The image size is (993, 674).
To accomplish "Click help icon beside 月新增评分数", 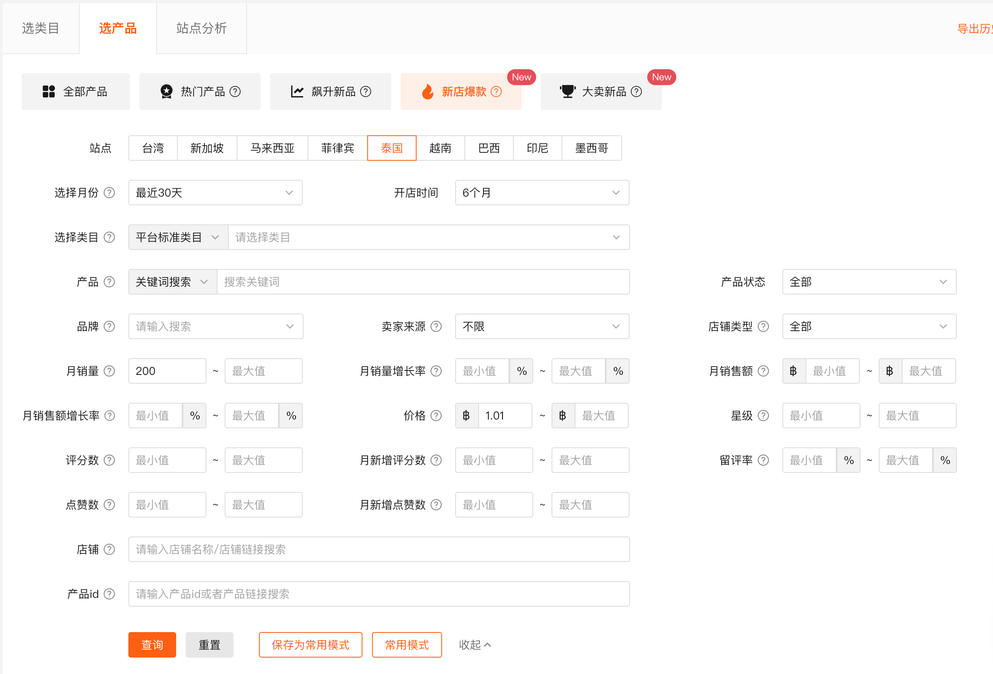I will click(x=436, y=460).
